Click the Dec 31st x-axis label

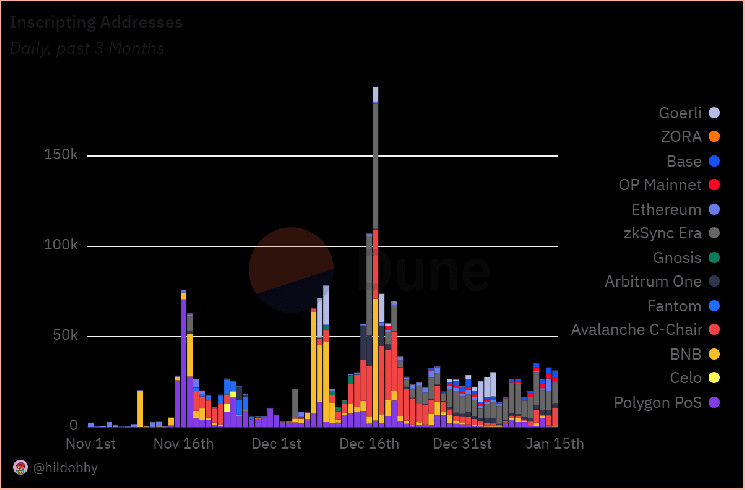[x=462, y=443]
